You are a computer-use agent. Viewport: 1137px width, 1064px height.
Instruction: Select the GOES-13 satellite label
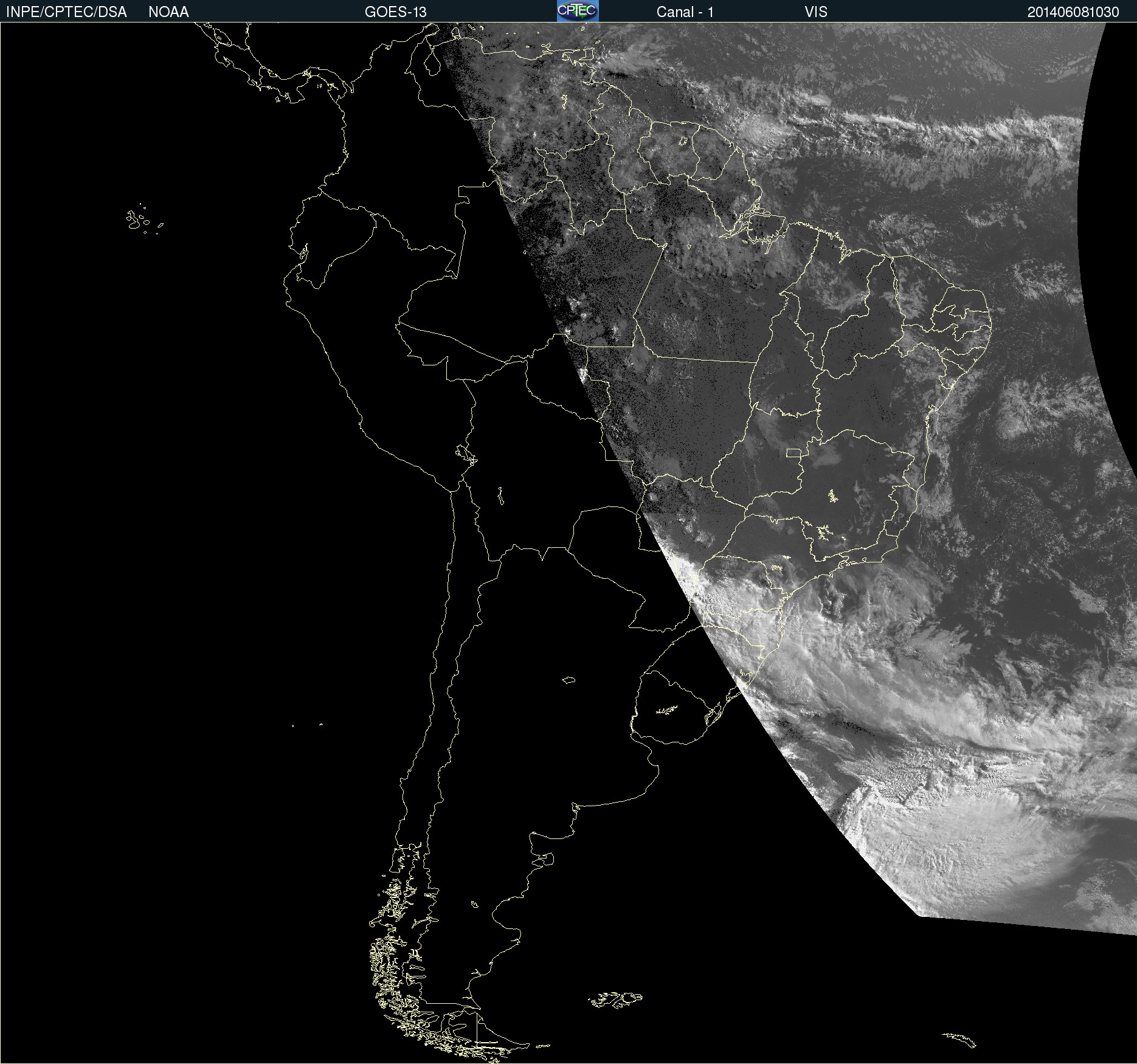pyautogui.click(x=396, y=12)
